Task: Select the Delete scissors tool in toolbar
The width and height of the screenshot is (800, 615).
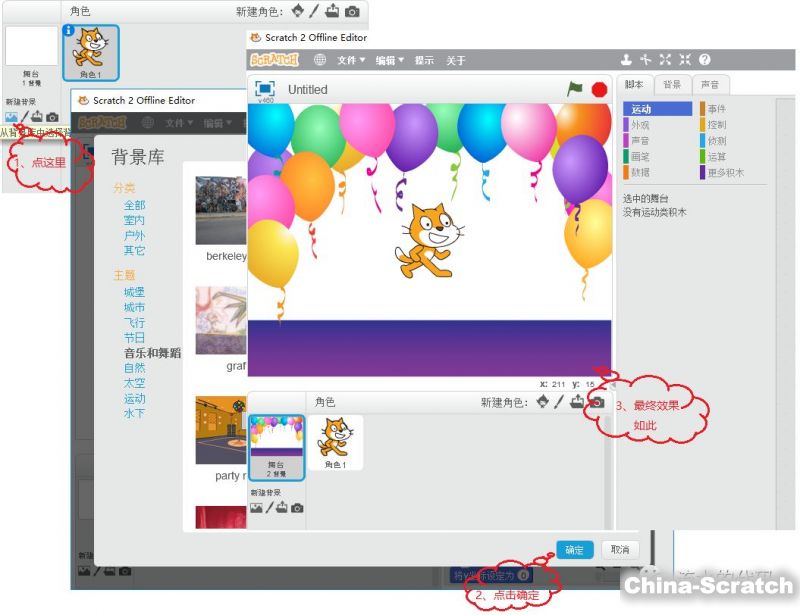Action: click(646, 60)
